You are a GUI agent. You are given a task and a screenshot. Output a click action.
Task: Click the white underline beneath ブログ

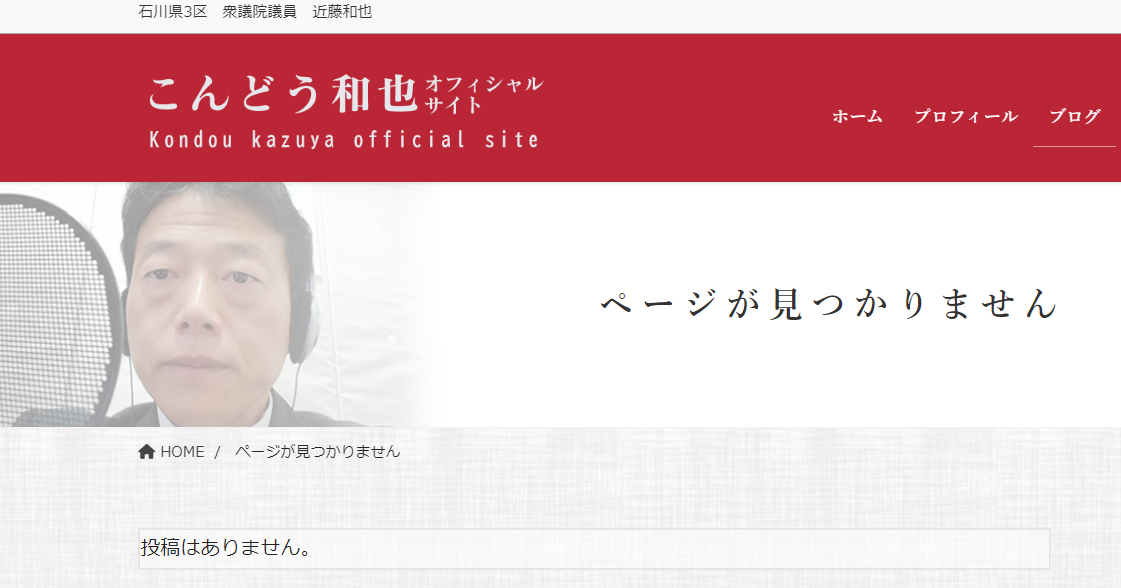click(x=1075, y=146)
